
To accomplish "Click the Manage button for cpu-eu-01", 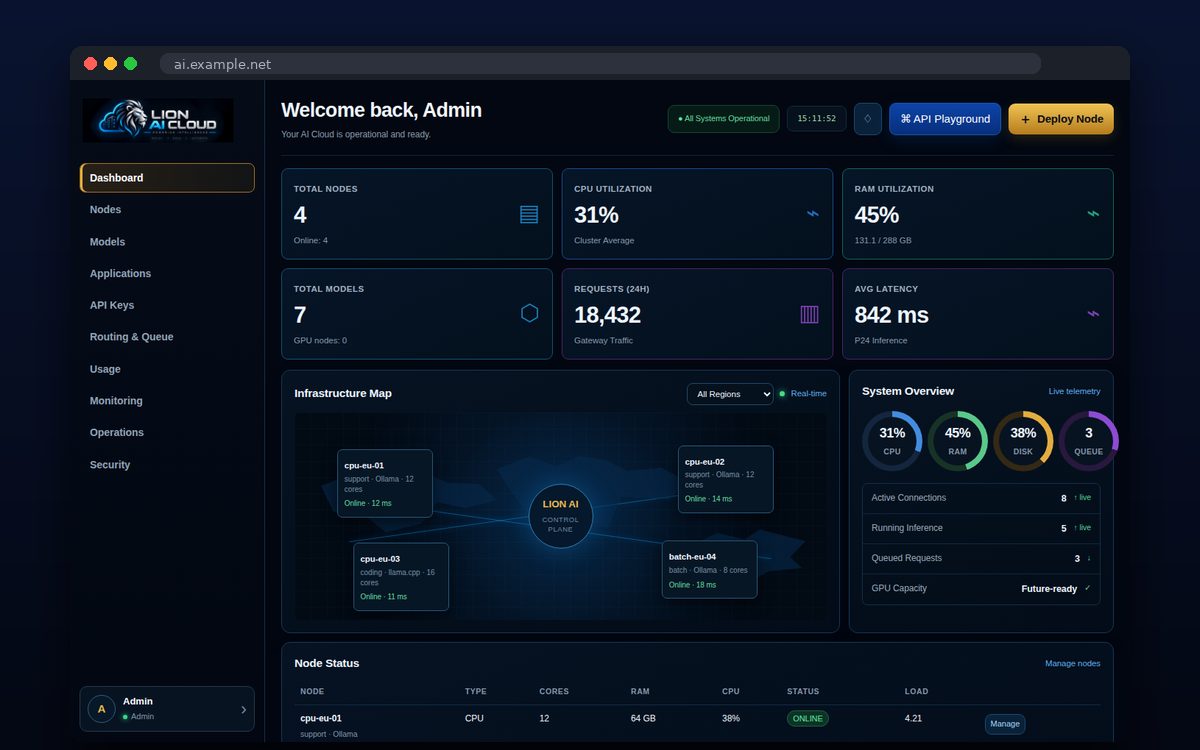I will click(1005, 724).
